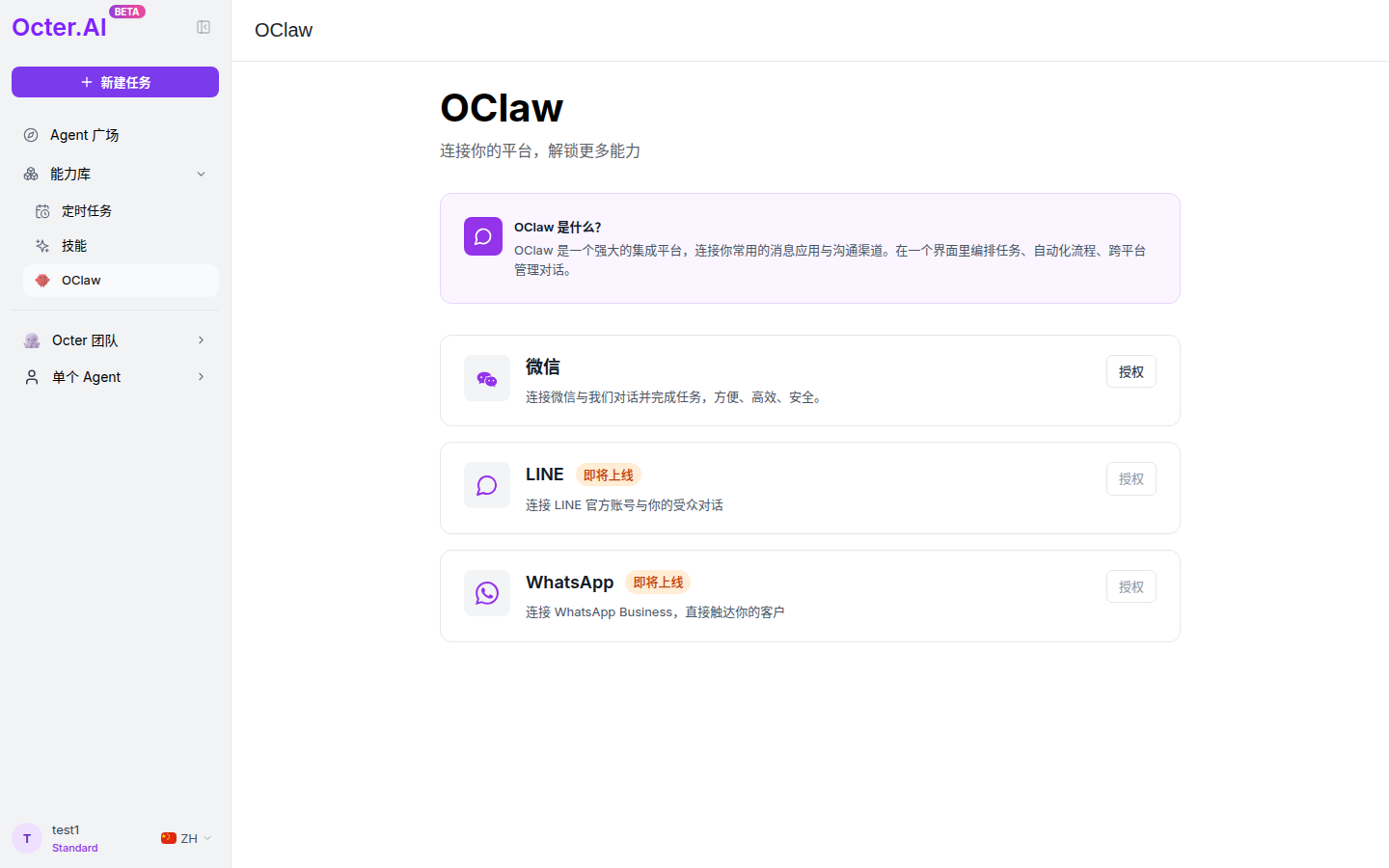Viewport: 1389px width, 868px height.
Task: Open the 单个 Agent menu entry
Action: click(115, 377)
